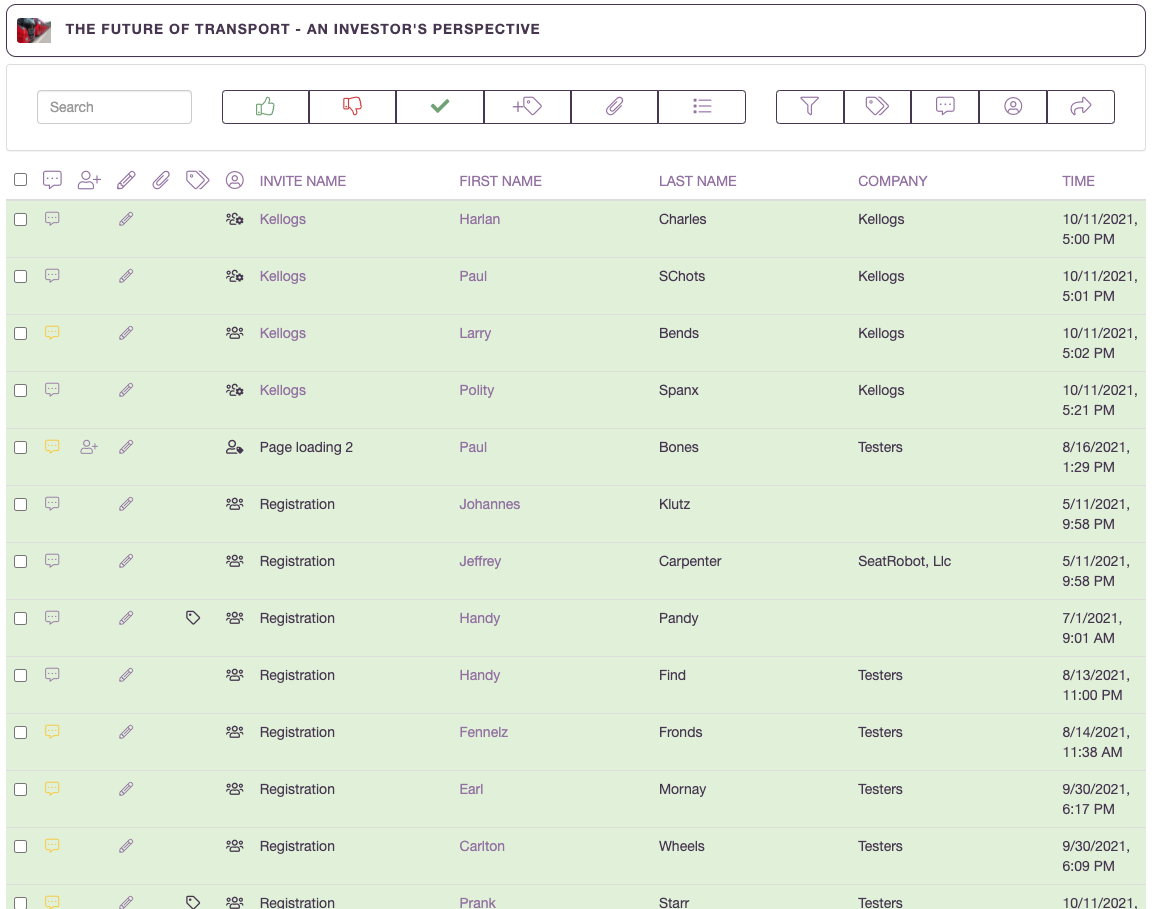Check the checkbox on the Earl Mornay row
The image size is (1156, 909).
[21, 789]
